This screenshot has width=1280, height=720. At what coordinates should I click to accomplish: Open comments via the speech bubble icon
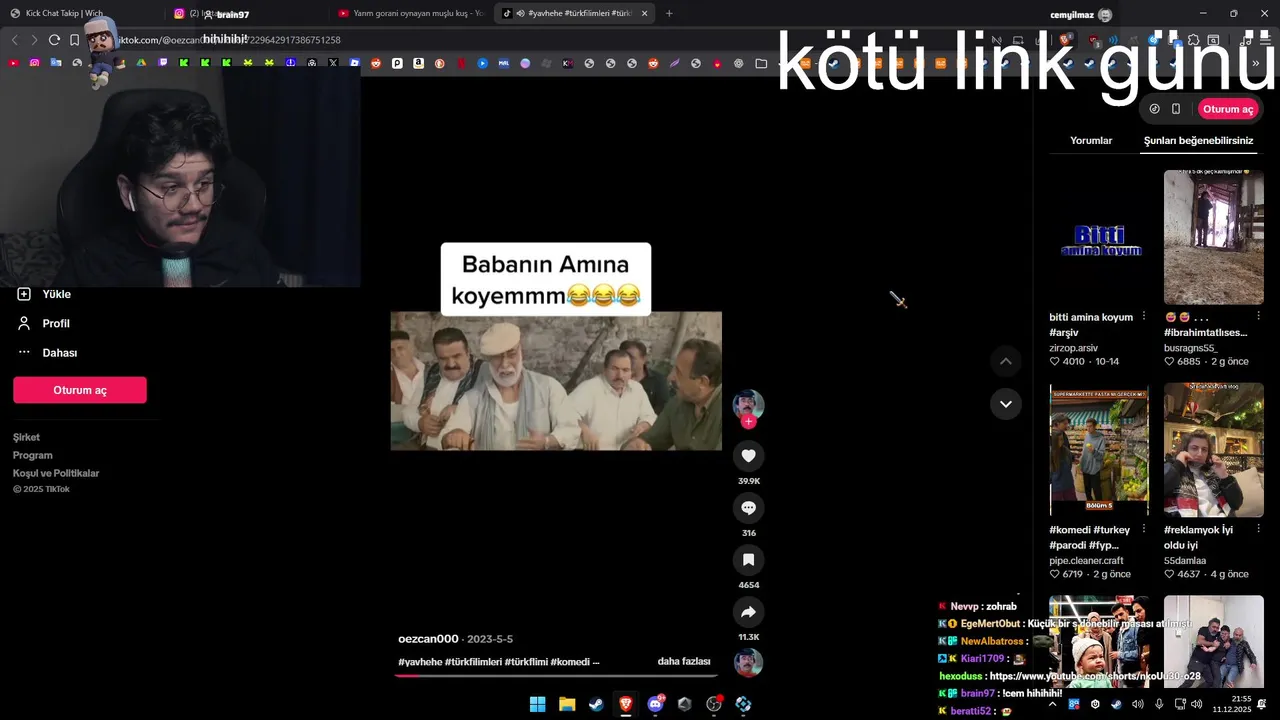point(748,508)
